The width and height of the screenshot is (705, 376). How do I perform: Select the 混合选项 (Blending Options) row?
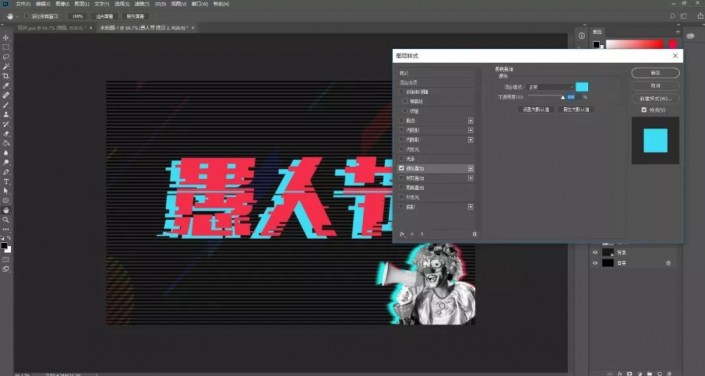point(437,82)
